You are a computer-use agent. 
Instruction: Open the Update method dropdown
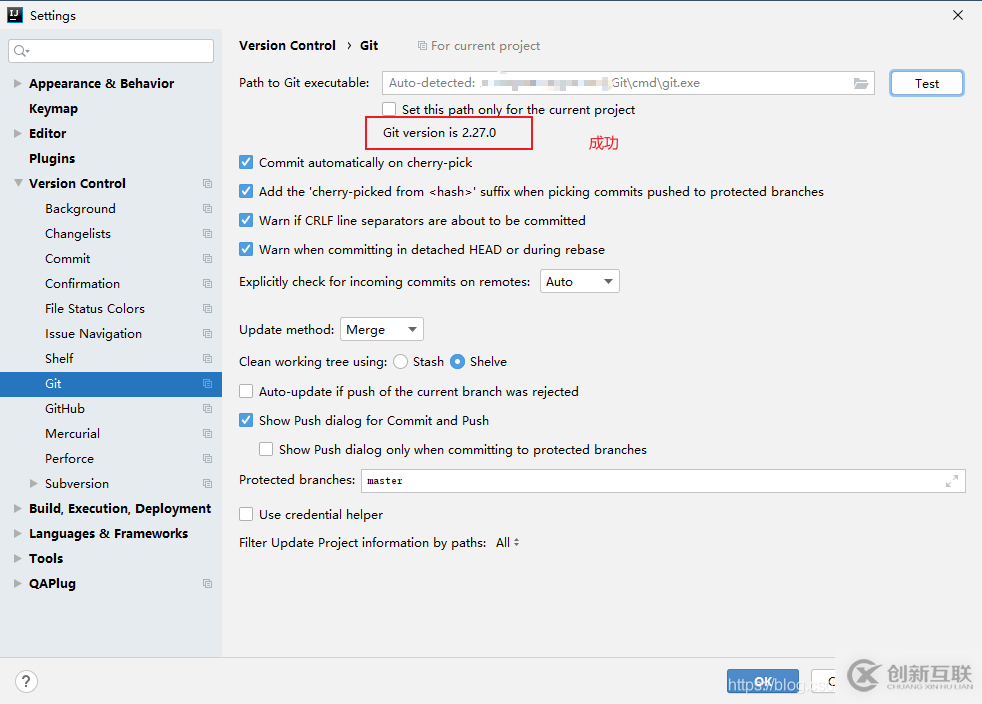click(x=381, y=328)
